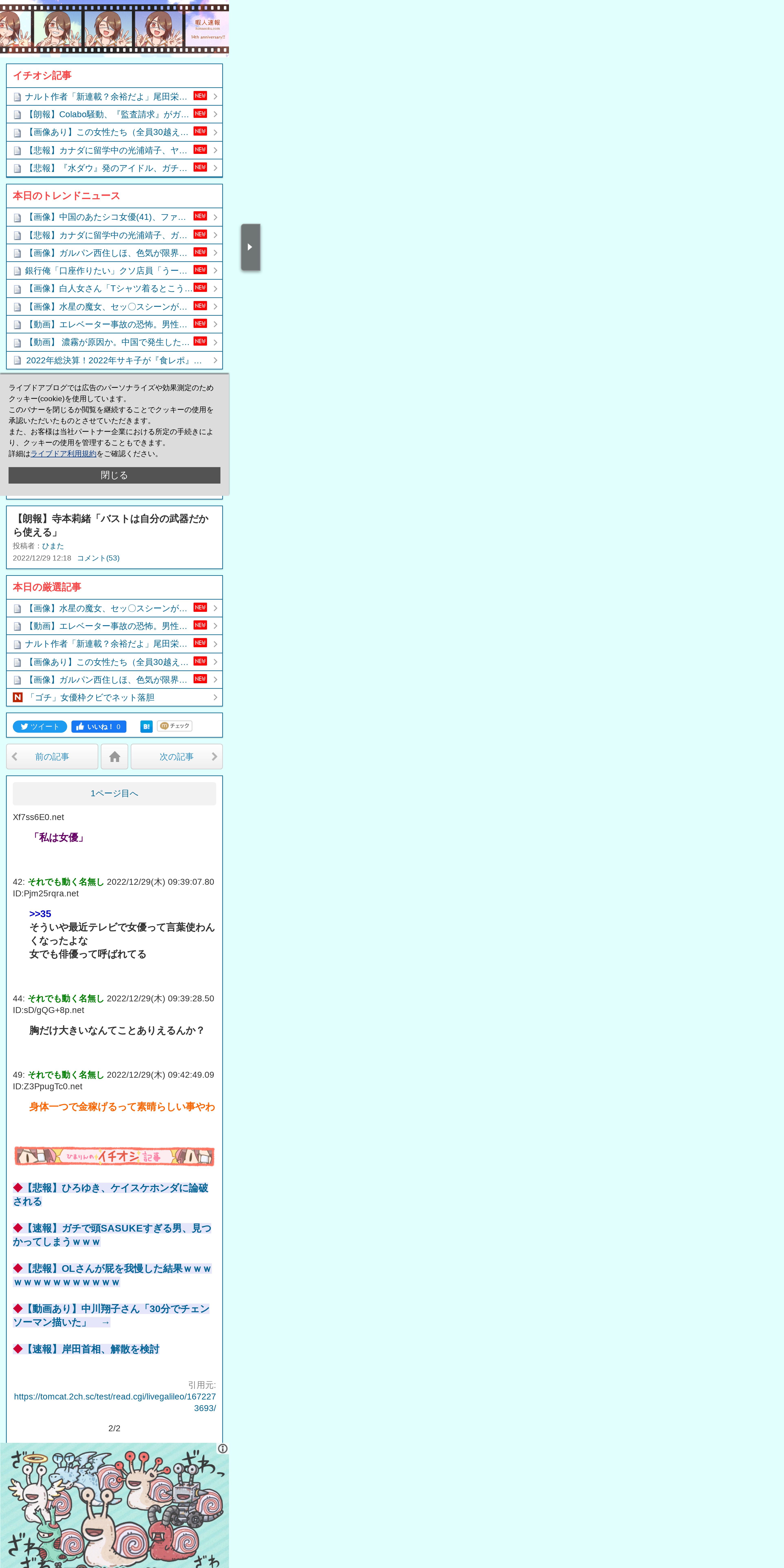Open the 白人女さん「Tシャツ article
This screenshot has height=1568, width=784.
(x=114, y=289)
